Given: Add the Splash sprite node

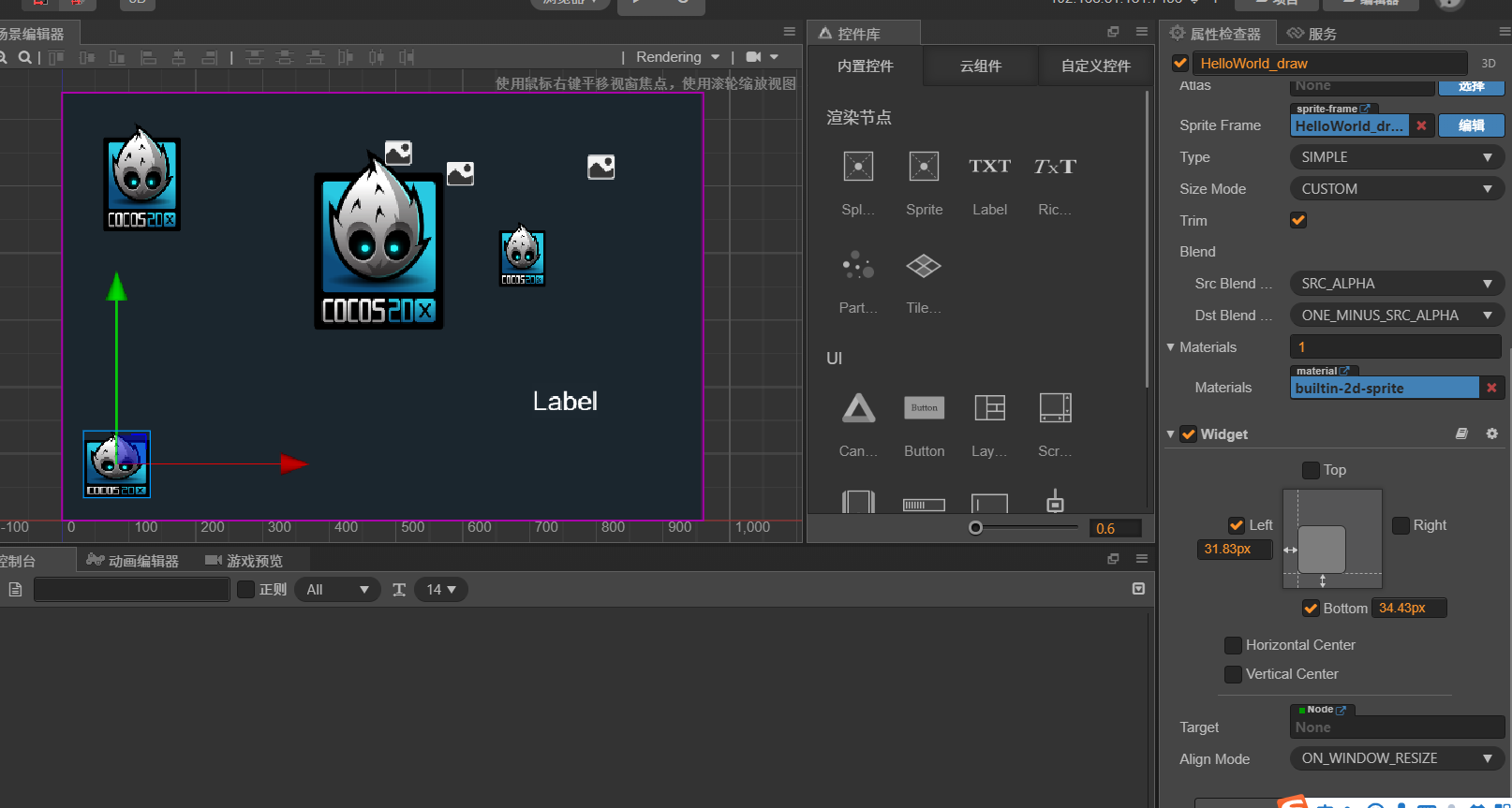Looking at the screenshot, I should tap(858, 168).
